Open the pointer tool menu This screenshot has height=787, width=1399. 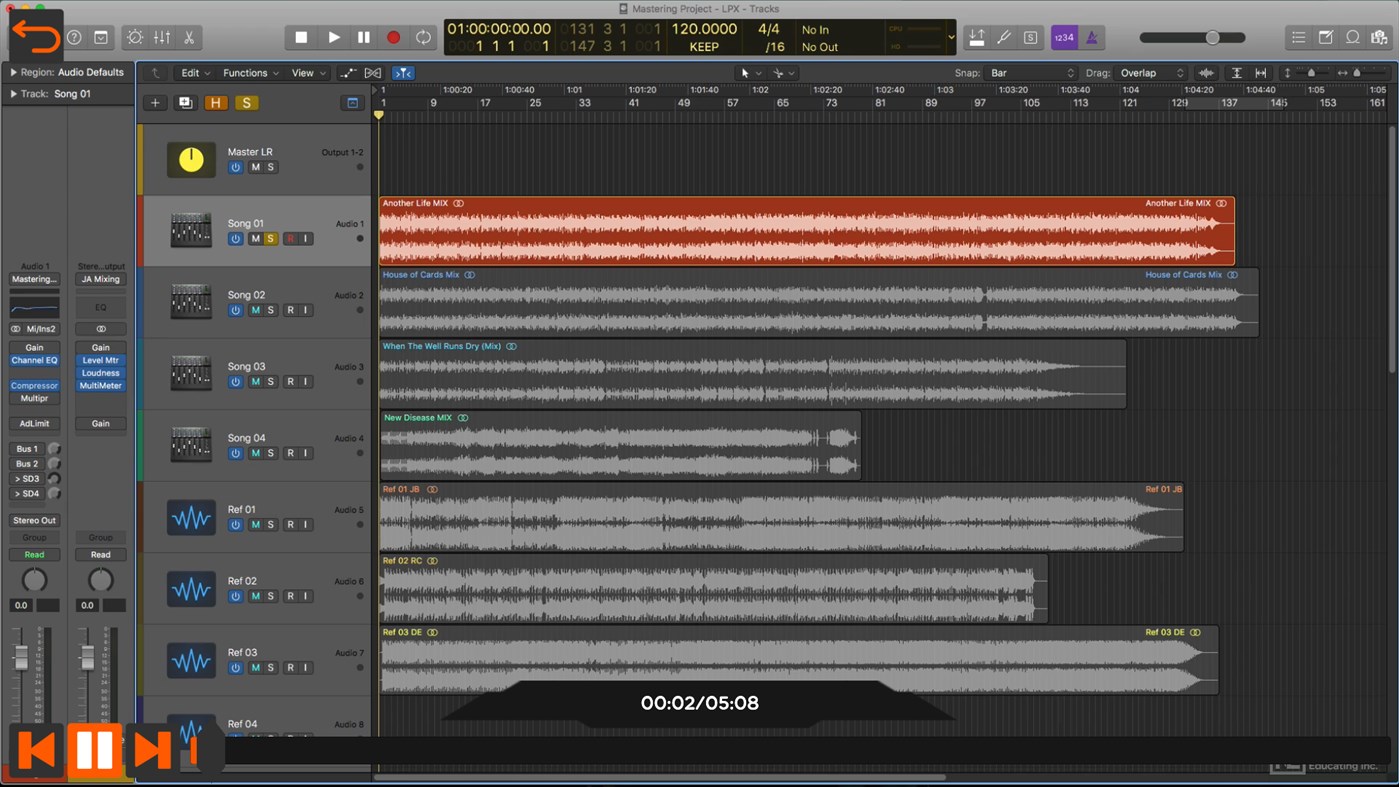click(x=750, y=73)
